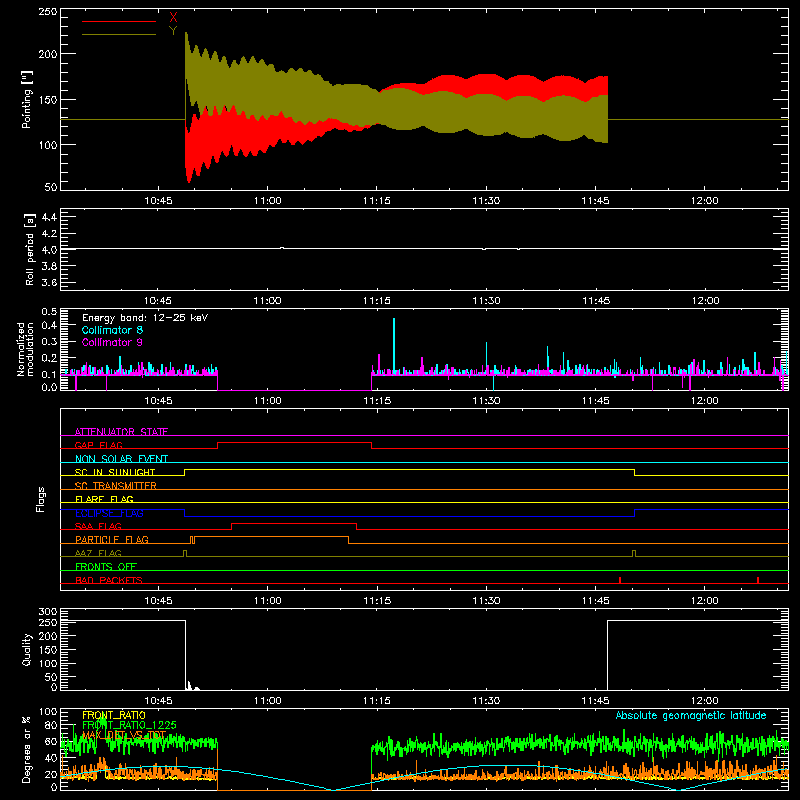Click the BAD_PACKETS spike after 12:00
The height and width of the screenshot is (800, 800).
pyautogui.click(x=758, y=580)
